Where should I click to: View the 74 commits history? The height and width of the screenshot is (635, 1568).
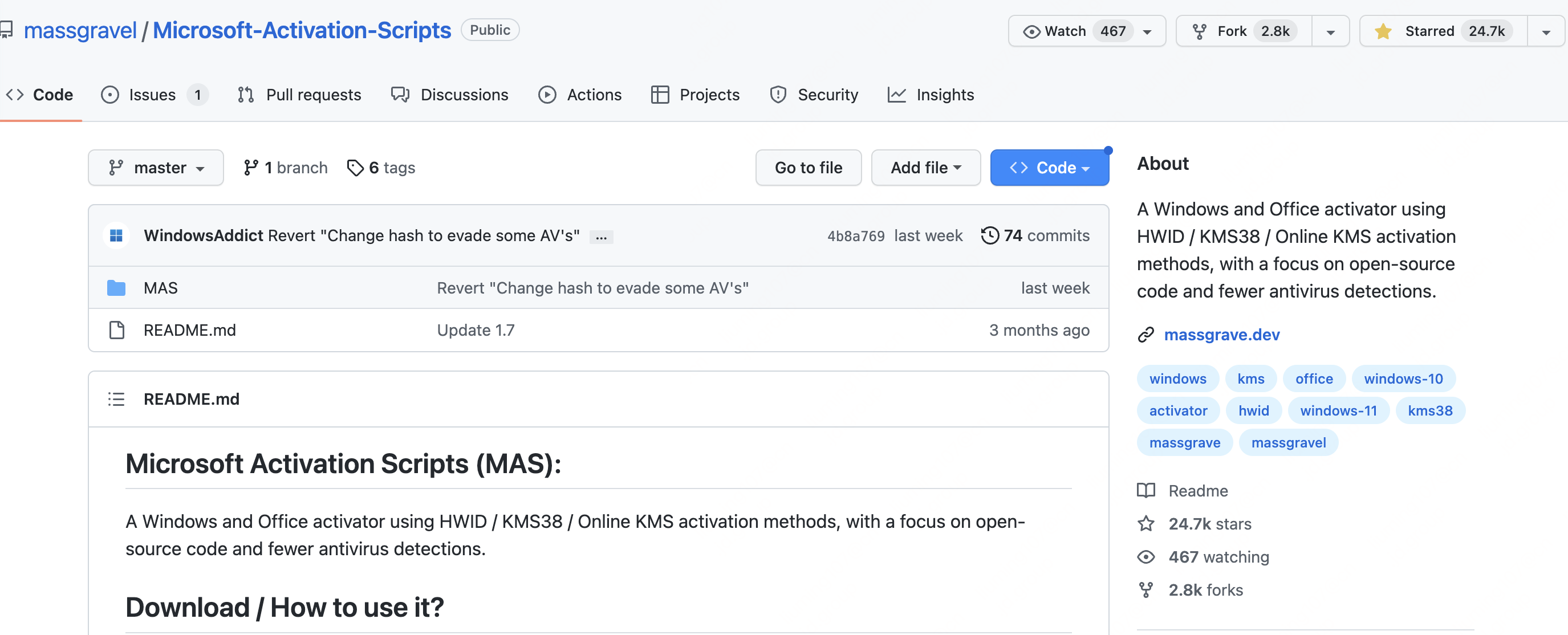click(x=1035, y=236)
